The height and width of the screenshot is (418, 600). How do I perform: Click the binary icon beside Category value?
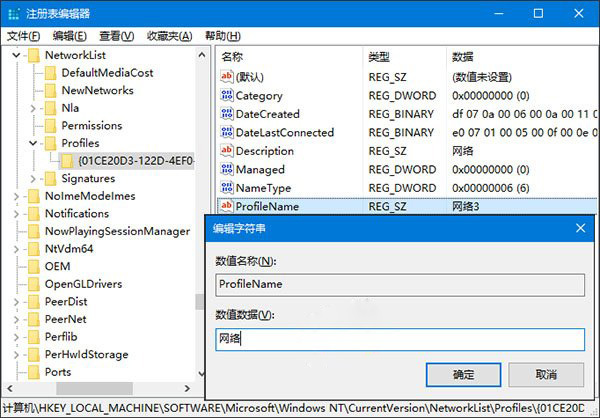(227, 95)
